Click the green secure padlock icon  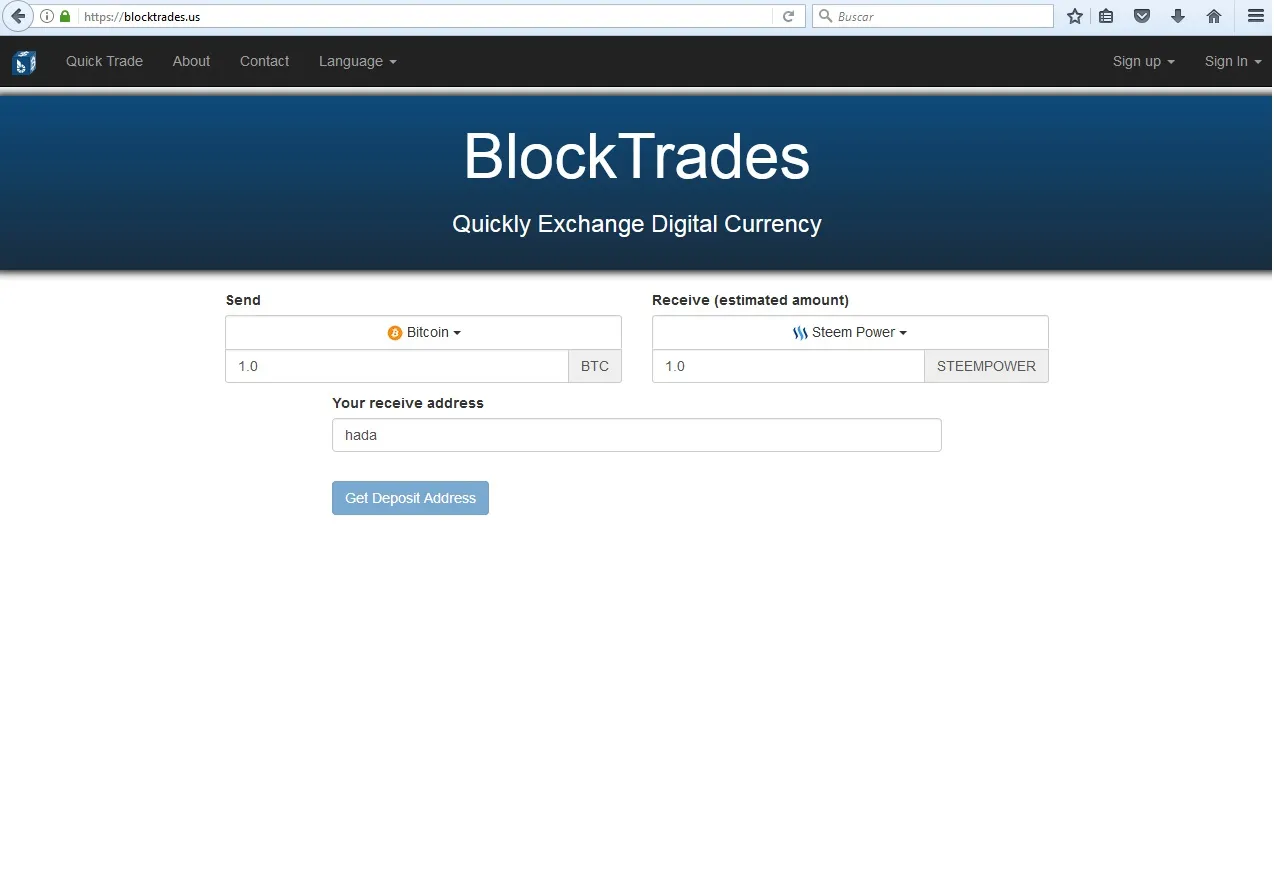click(65, 16)
